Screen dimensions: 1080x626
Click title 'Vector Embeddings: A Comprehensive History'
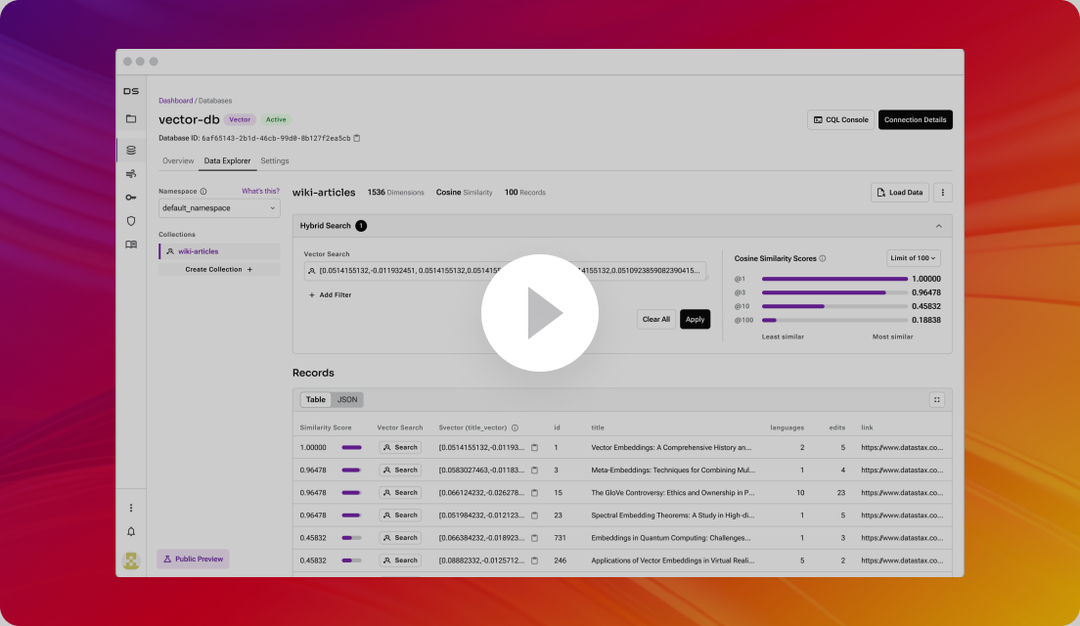click(671, 448)
